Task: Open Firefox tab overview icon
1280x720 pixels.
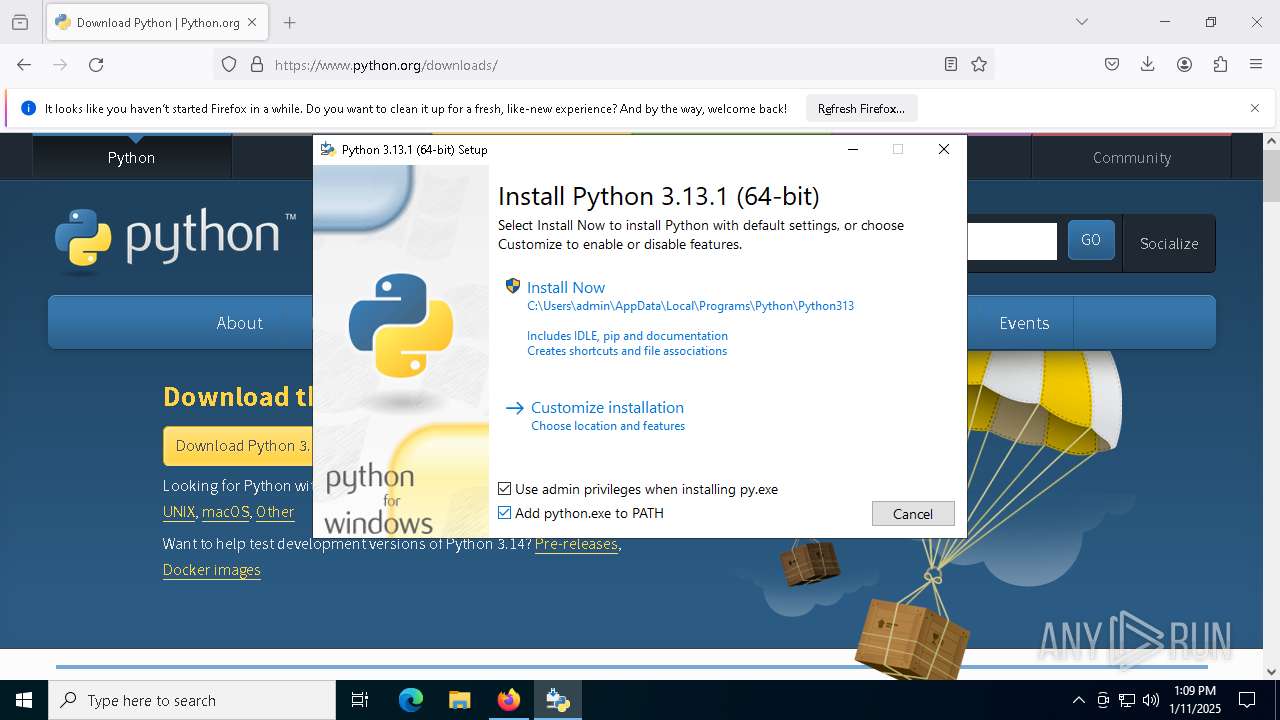Action: (20, 22)
